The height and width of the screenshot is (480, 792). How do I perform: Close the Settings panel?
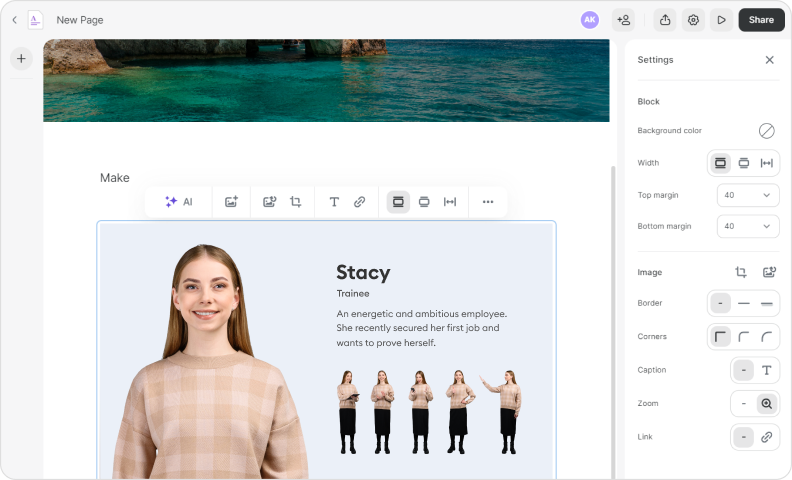pos(769,60)
